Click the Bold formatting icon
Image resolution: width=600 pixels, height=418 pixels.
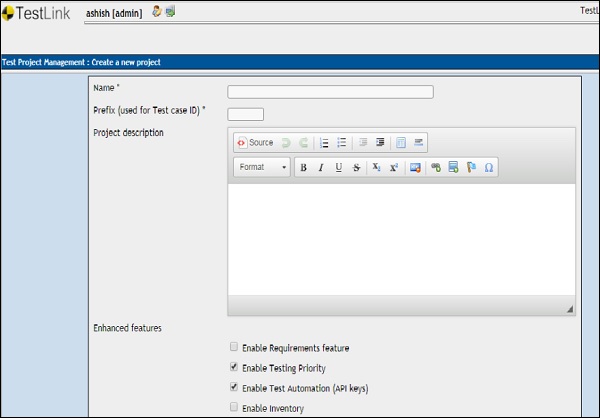(303, 168)
